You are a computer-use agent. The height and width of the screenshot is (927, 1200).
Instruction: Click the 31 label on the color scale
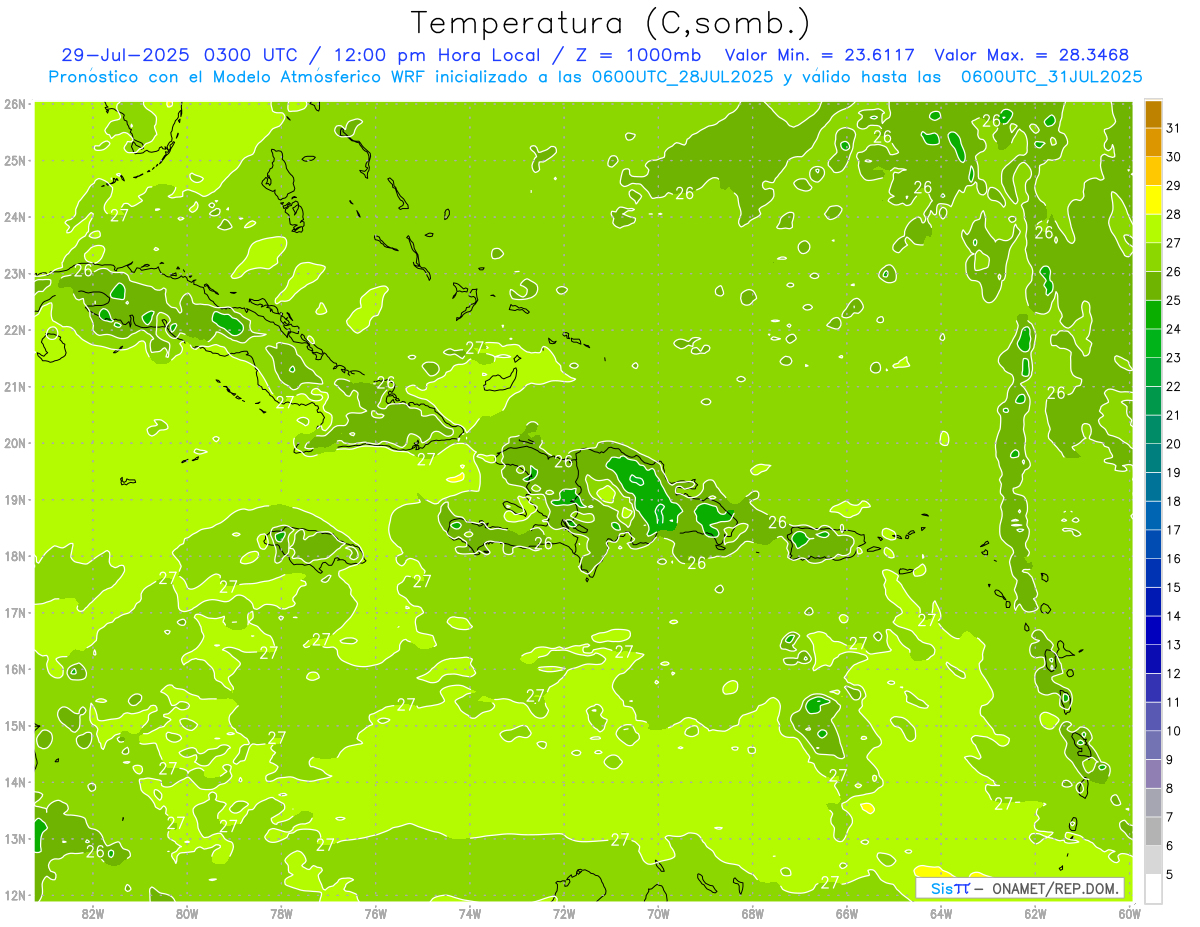pyautogui.click(x=1174, y=128)
